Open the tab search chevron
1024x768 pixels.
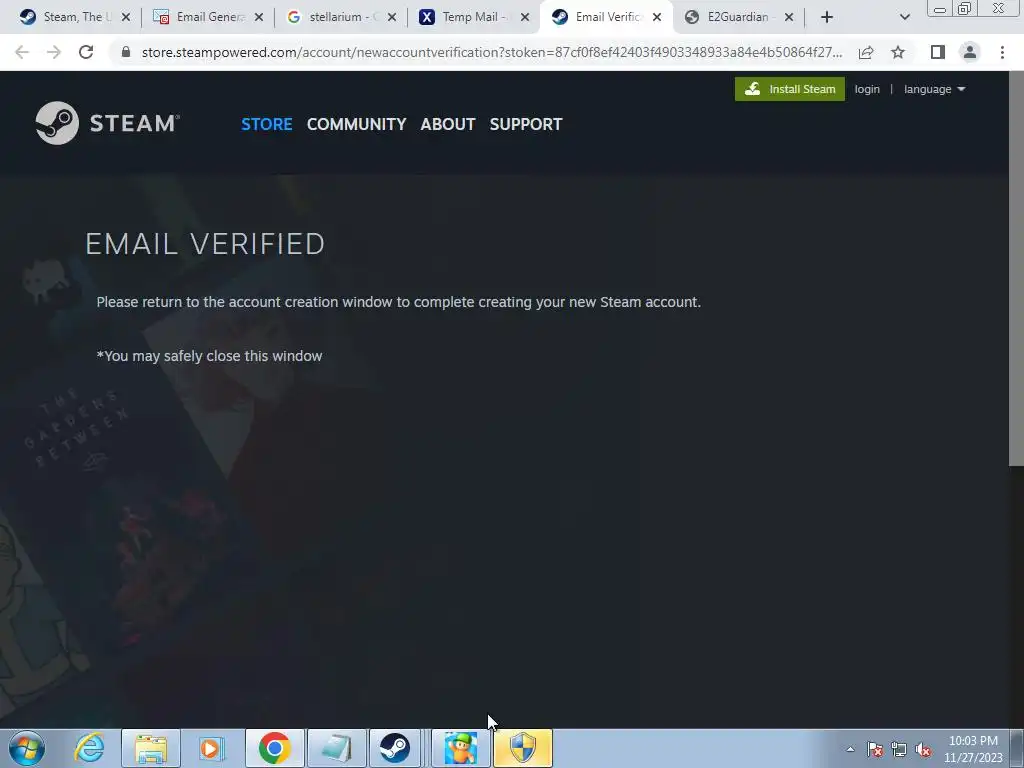[x=904, y=18]
